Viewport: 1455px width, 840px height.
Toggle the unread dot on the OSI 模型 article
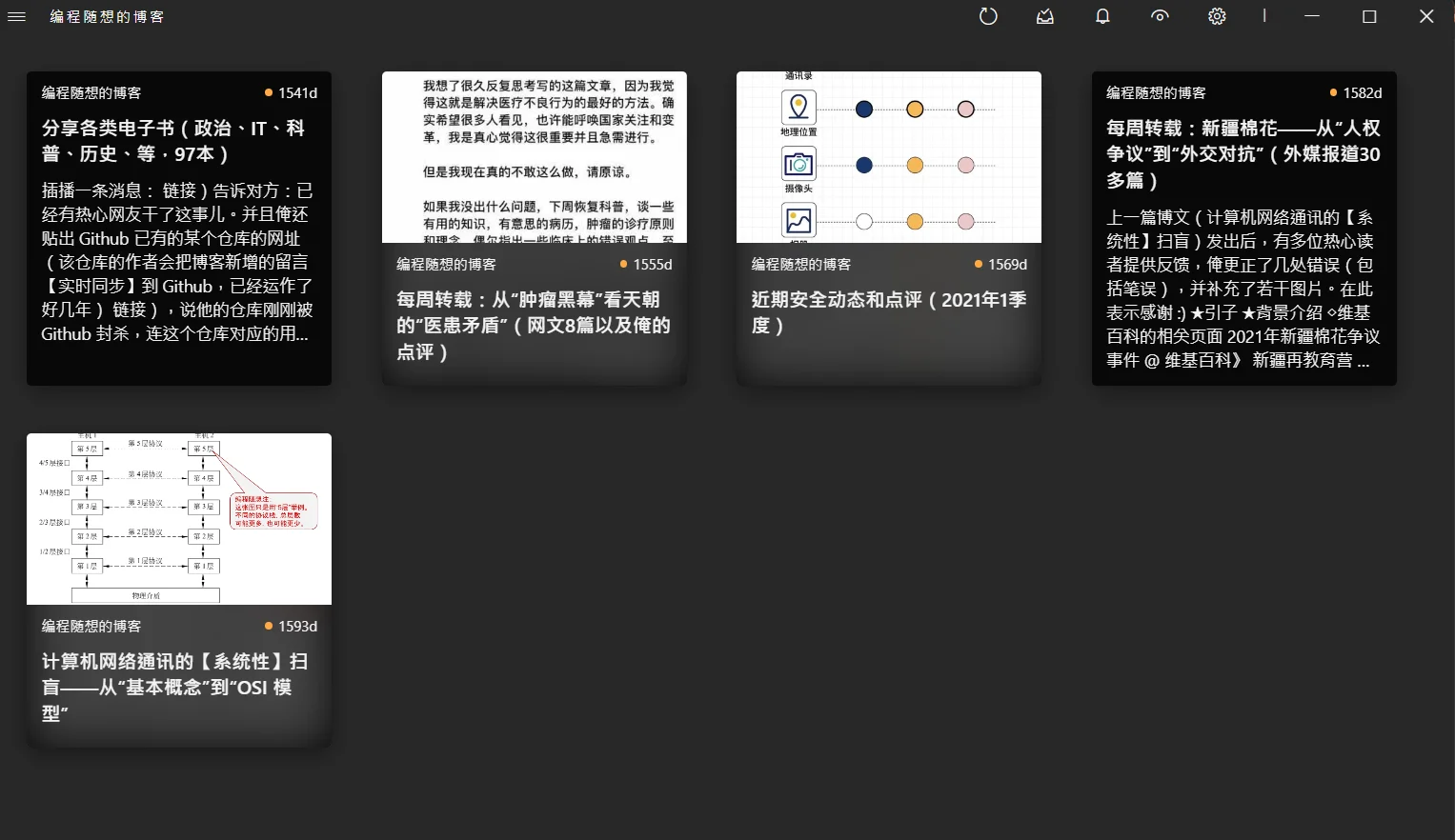[267, 626]
